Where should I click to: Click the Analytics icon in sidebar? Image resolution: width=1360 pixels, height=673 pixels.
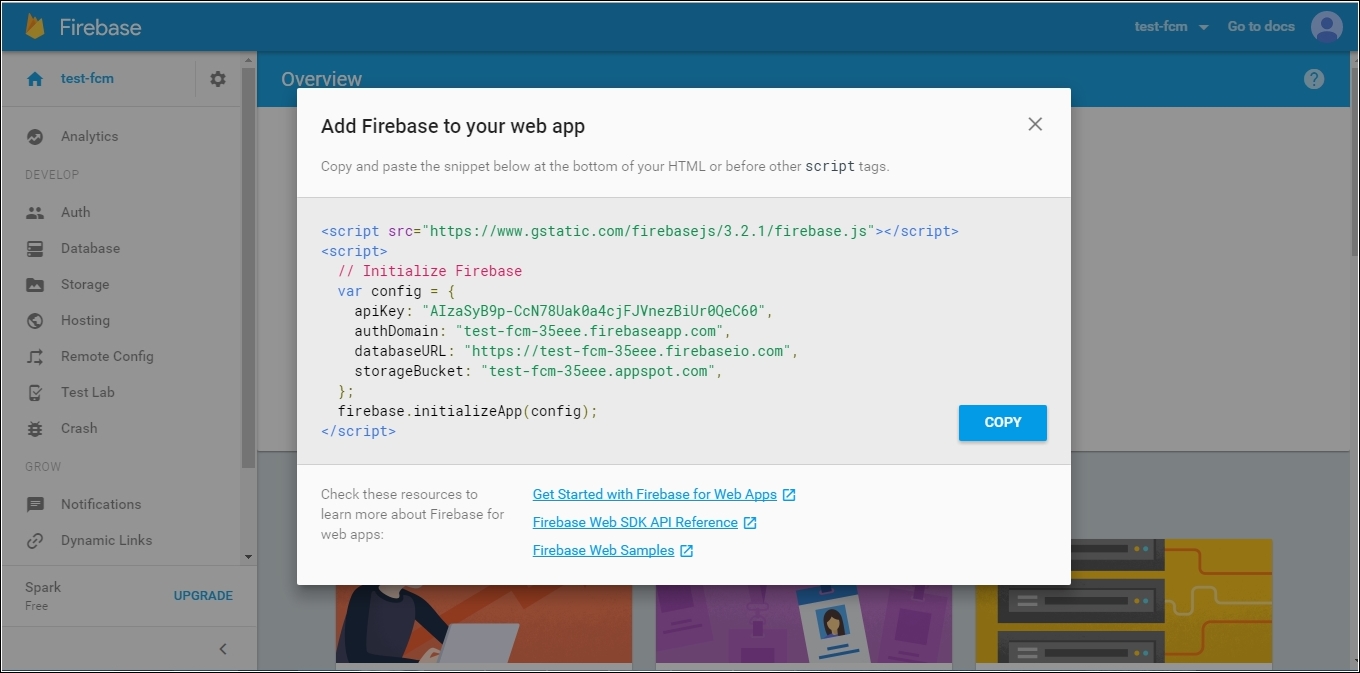click(35, 137)
